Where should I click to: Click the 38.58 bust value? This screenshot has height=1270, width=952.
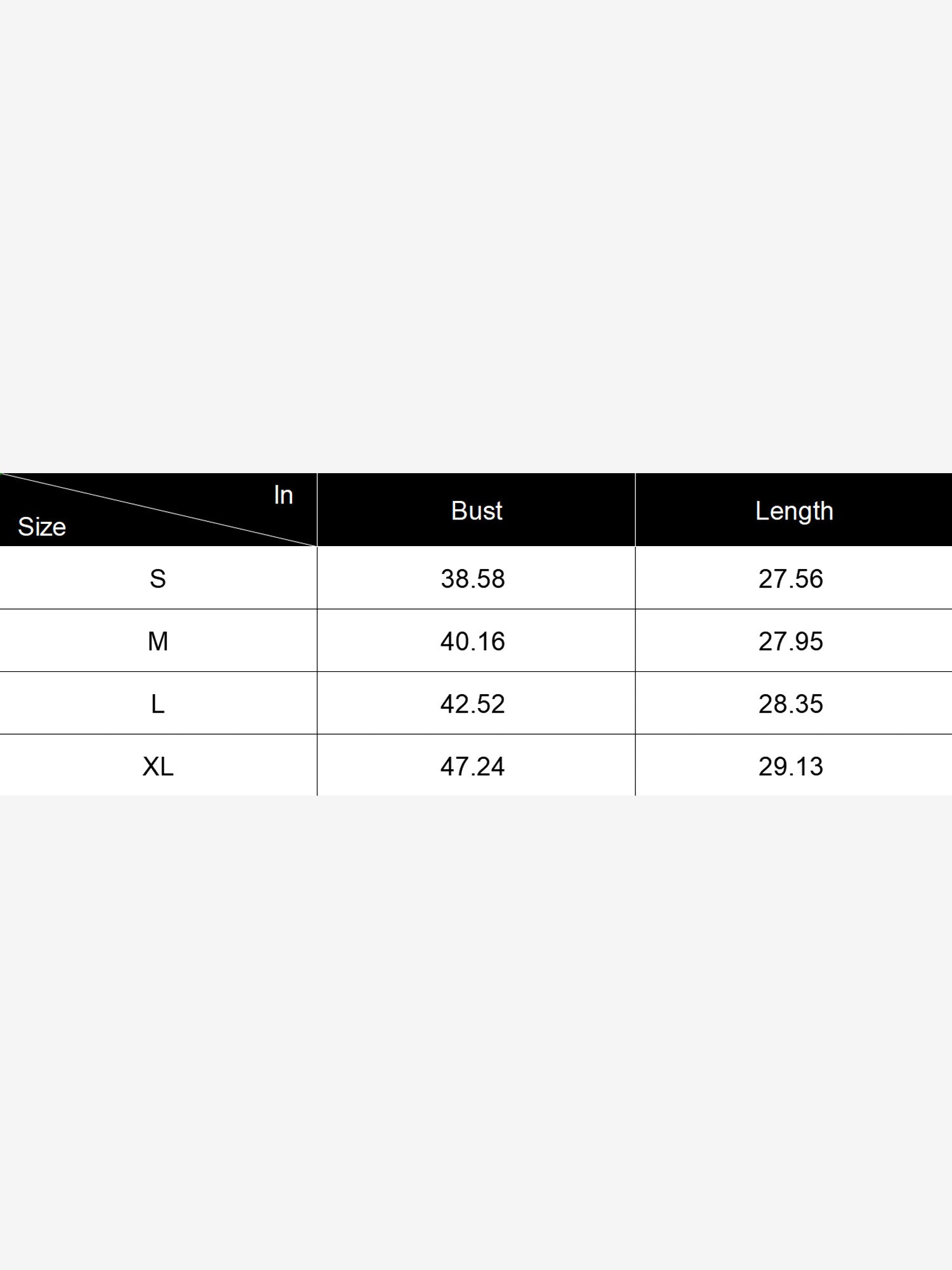[473, 579]
